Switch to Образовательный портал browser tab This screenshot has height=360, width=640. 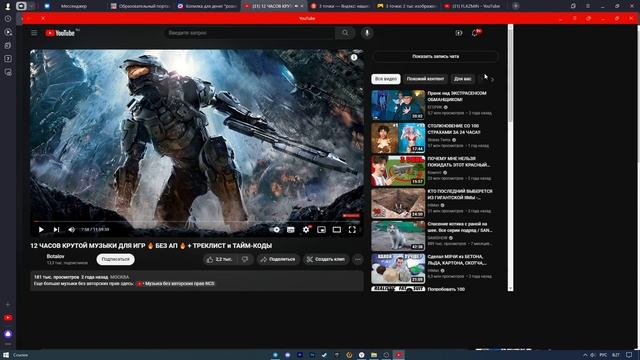tap(141, 6)
